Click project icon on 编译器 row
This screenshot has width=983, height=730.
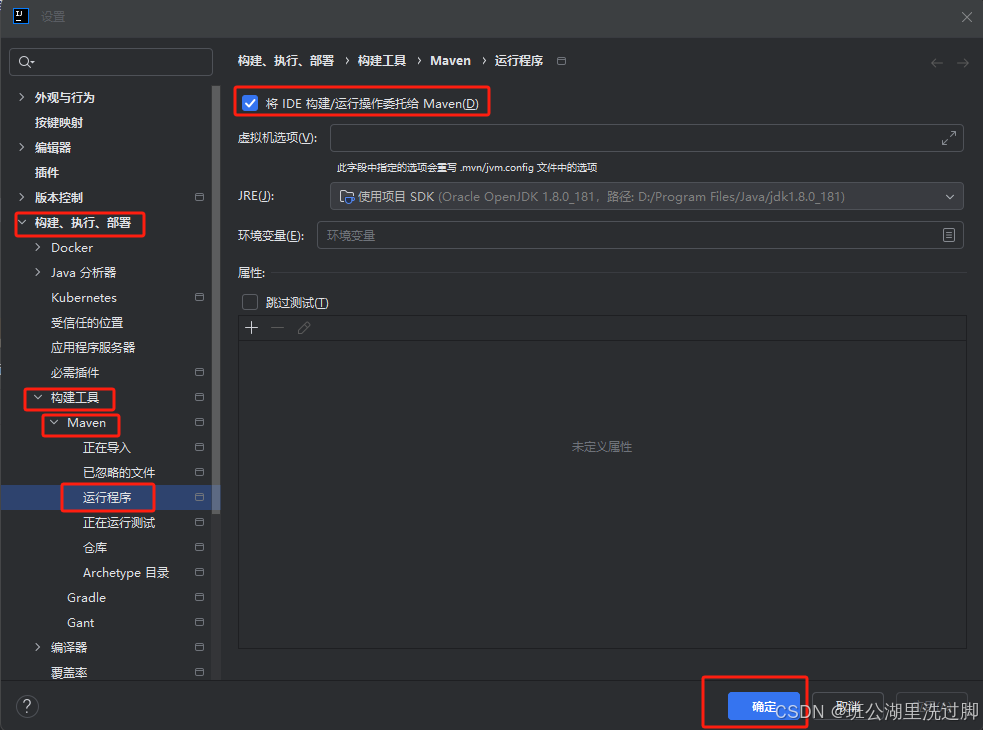(199, 647)
